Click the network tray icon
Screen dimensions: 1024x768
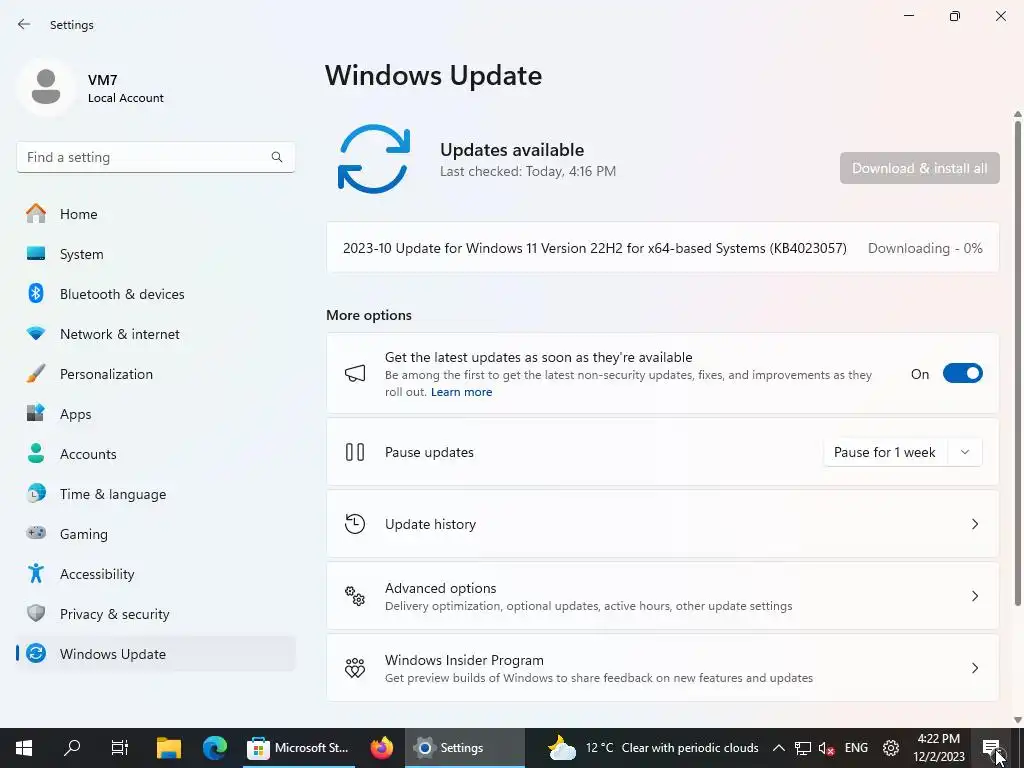[803, 748]
